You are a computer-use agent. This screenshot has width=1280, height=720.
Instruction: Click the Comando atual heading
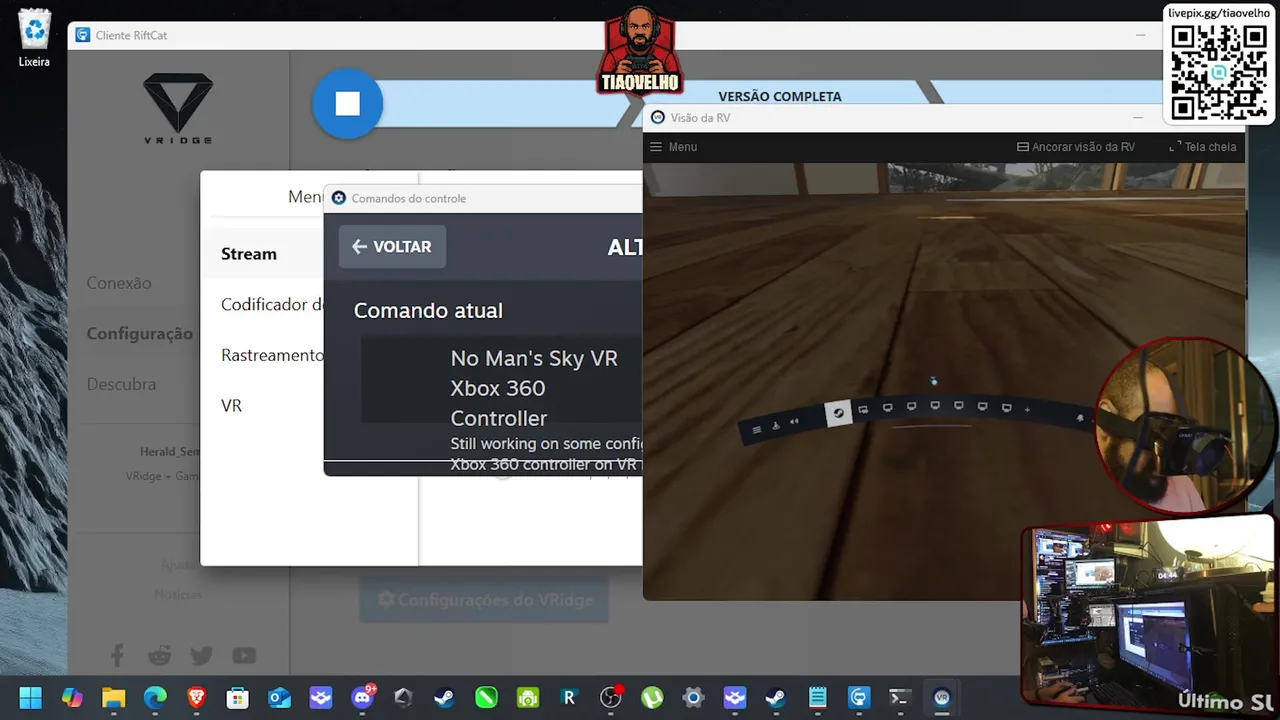pyautogui.click(x=428, y=311)
